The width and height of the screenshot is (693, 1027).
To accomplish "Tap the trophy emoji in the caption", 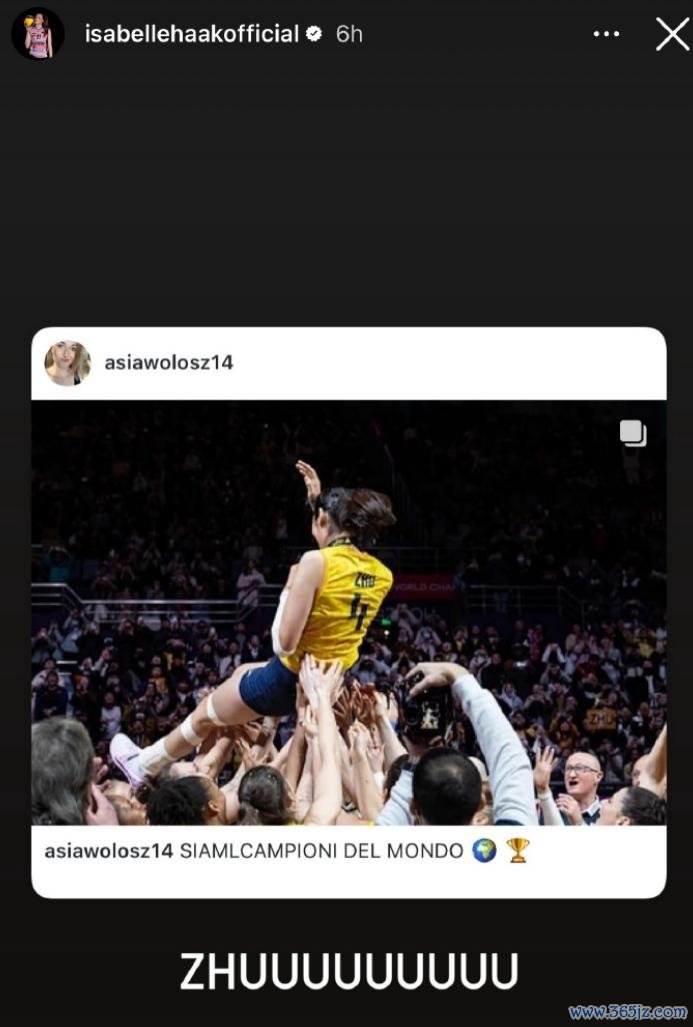I will click(x=517, y=850).
